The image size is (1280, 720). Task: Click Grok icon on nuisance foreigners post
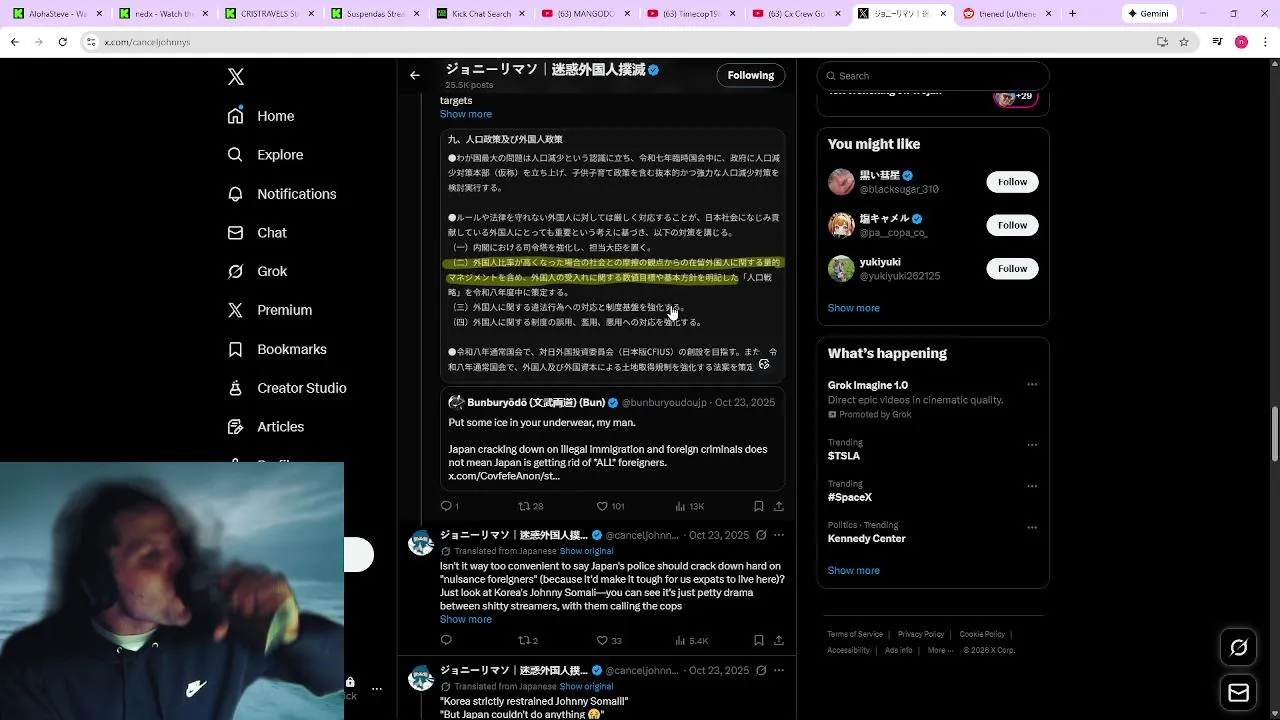pos(761,535)
